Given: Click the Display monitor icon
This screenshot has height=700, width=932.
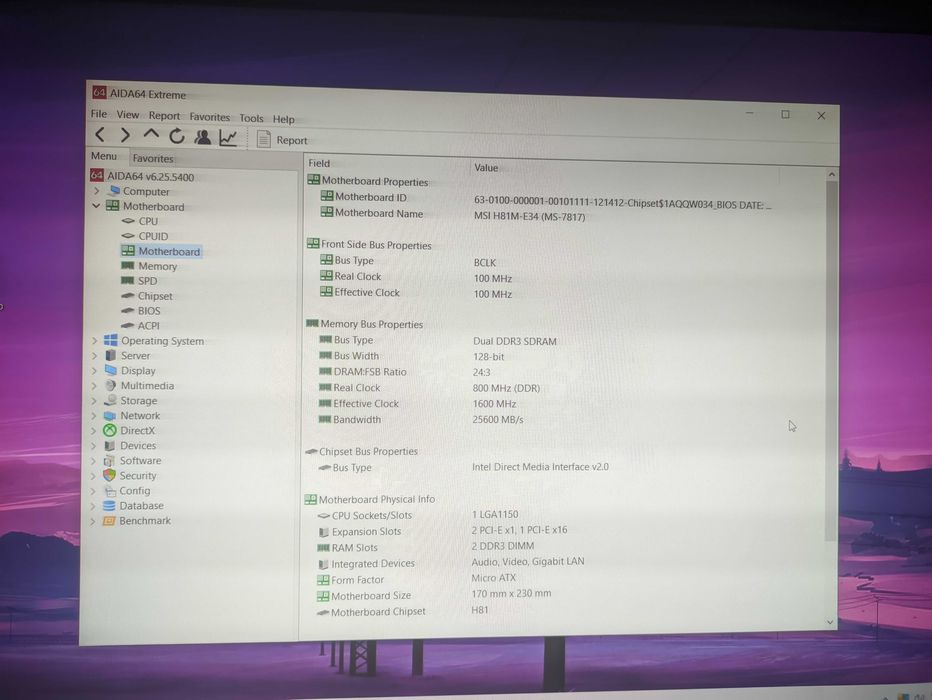Looking at the screenshot, I should click(110, 370).
